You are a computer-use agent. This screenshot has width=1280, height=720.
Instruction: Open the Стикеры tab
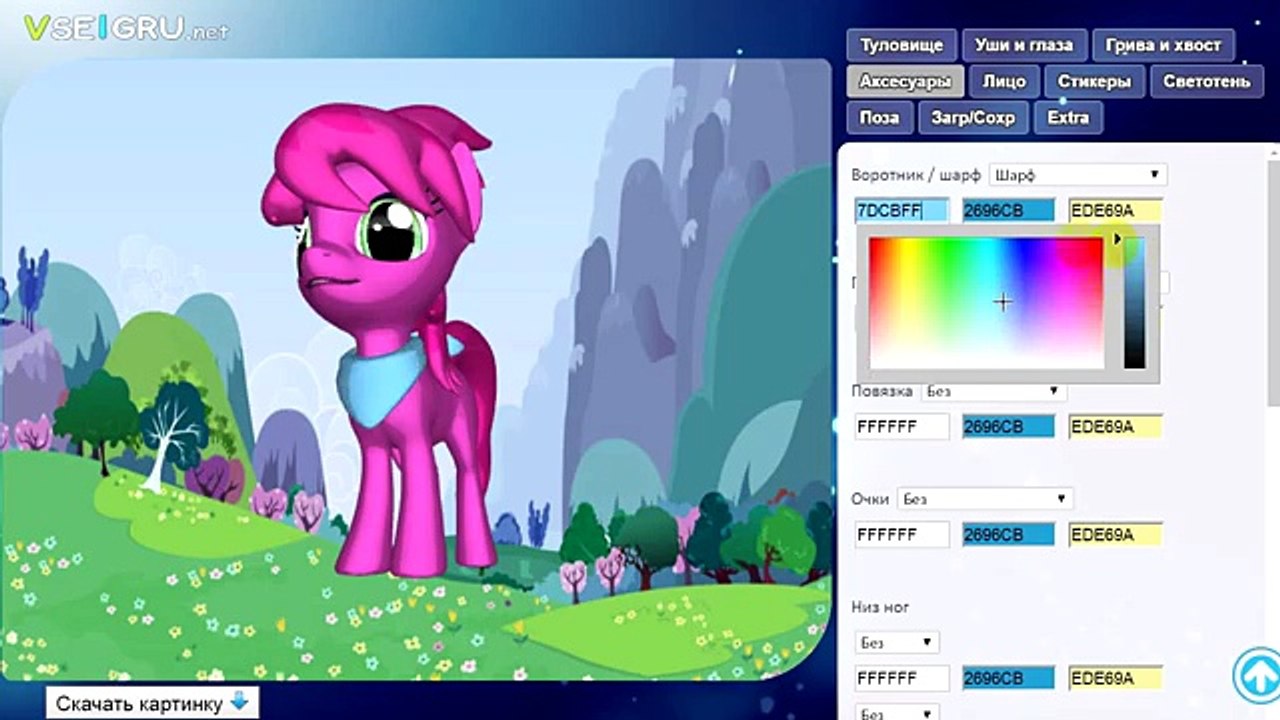tap(1094, 81)
